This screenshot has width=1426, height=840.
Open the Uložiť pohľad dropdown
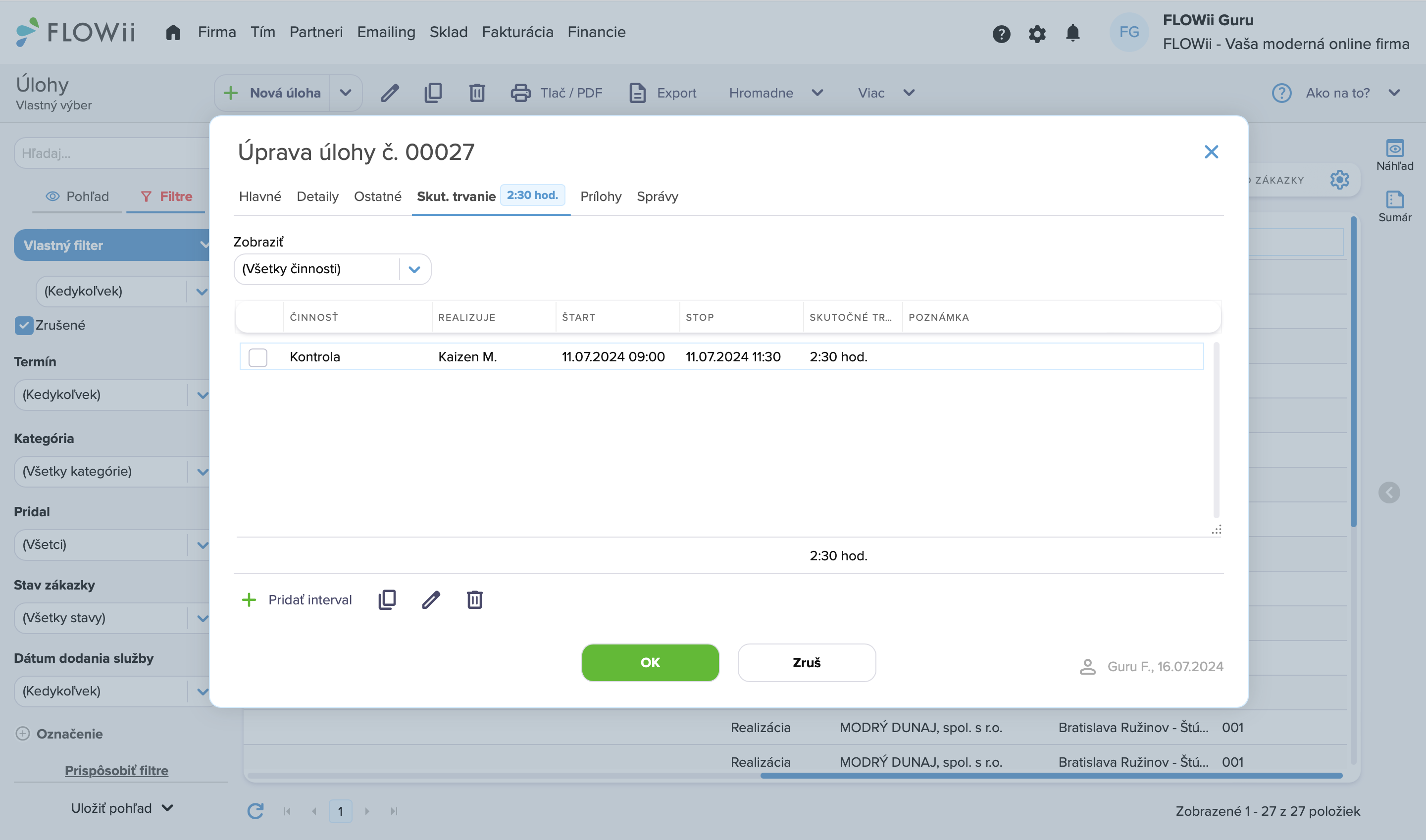coord(122,808)
